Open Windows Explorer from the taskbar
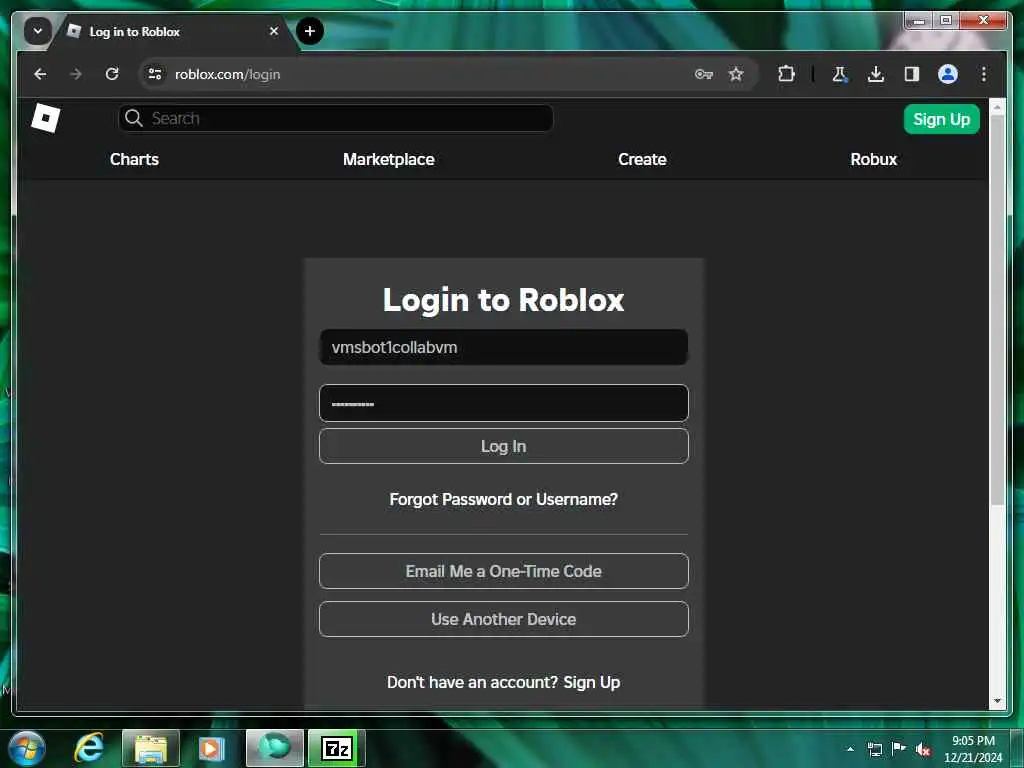This screenshot has height=768, width=1024. (x=151, y=748)
